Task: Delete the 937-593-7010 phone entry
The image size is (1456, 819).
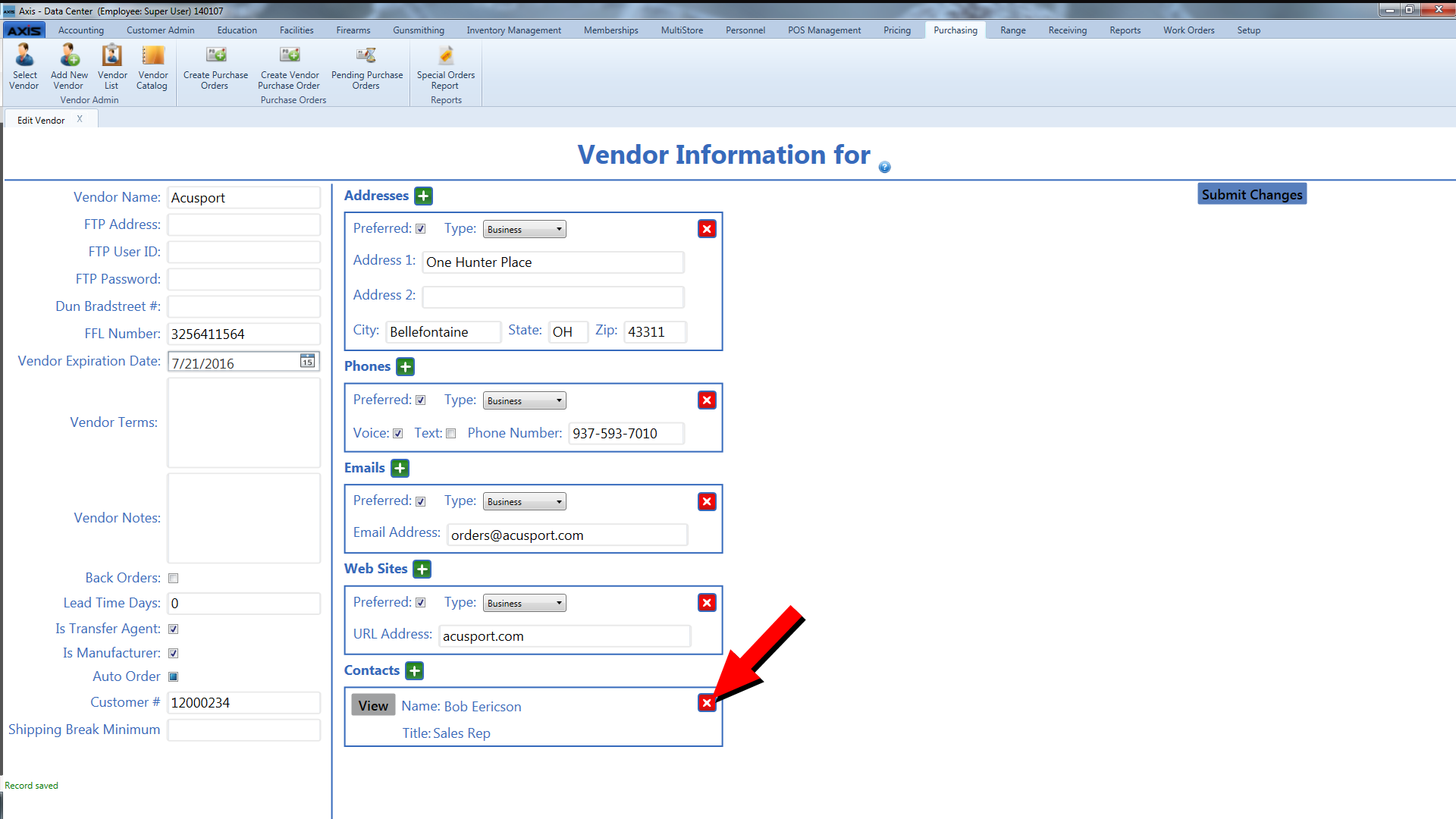Action: coord(707,400)
